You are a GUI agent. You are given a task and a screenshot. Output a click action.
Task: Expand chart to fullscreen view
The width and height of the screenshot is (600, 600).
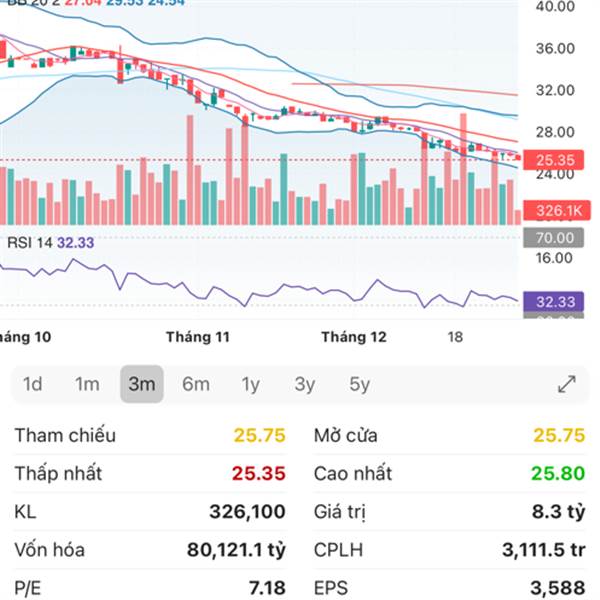click(x=566, y=384)
